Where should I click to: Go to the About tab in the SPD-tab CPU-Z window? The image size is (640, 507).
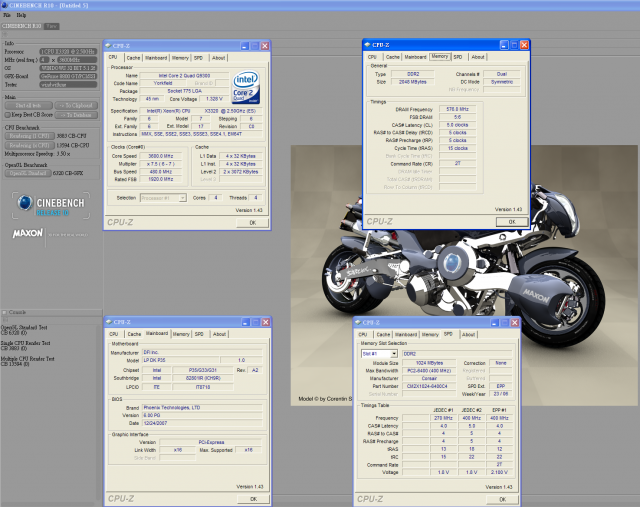pos(468,335)
